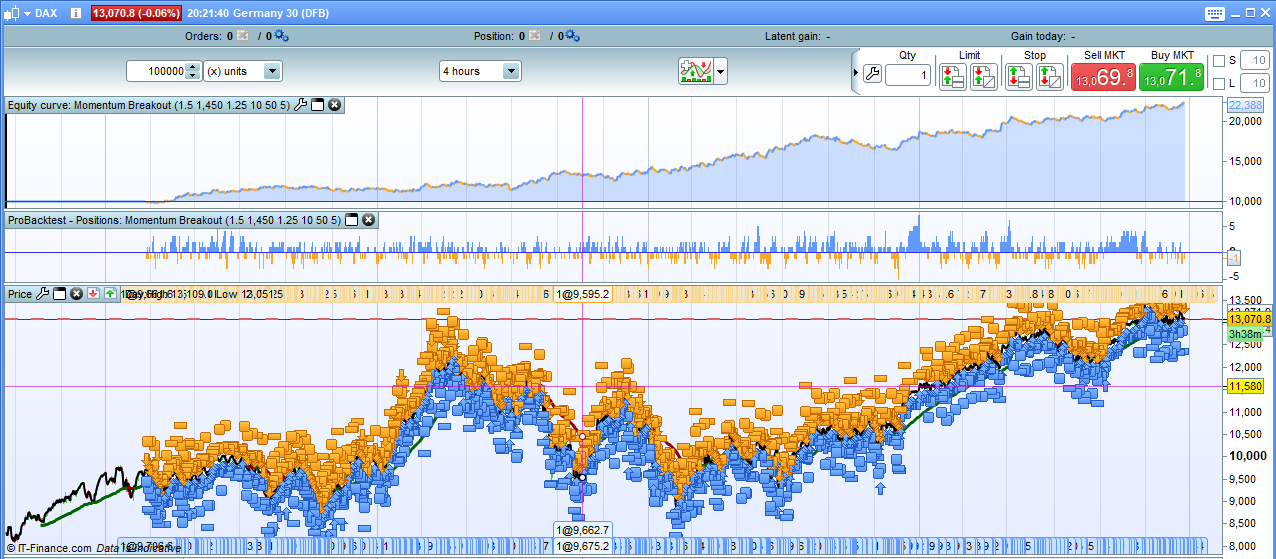Open Orders gear settings icon
Image resolution: width=1276 pixels, height=559 pixels.
(x=281, y=36)
